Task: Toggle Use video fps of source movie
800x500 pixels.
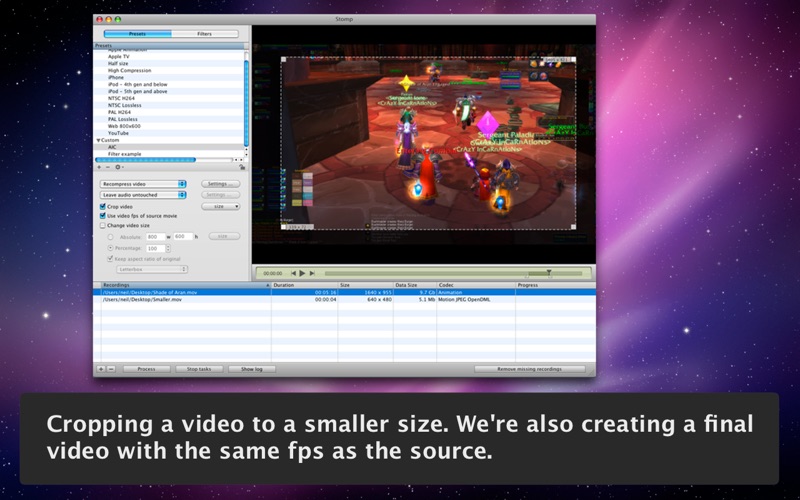Action: point(103,216)
